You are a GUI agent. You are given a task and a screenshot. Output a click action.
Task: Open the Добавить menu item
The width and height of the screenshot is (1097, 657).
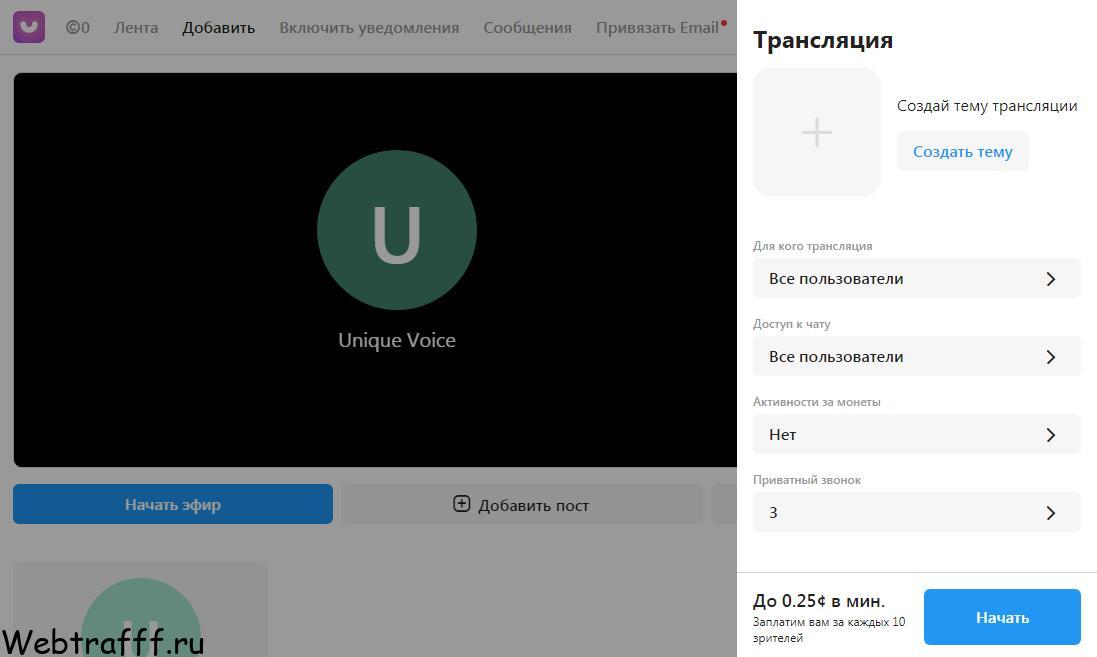tap(218, 28)
